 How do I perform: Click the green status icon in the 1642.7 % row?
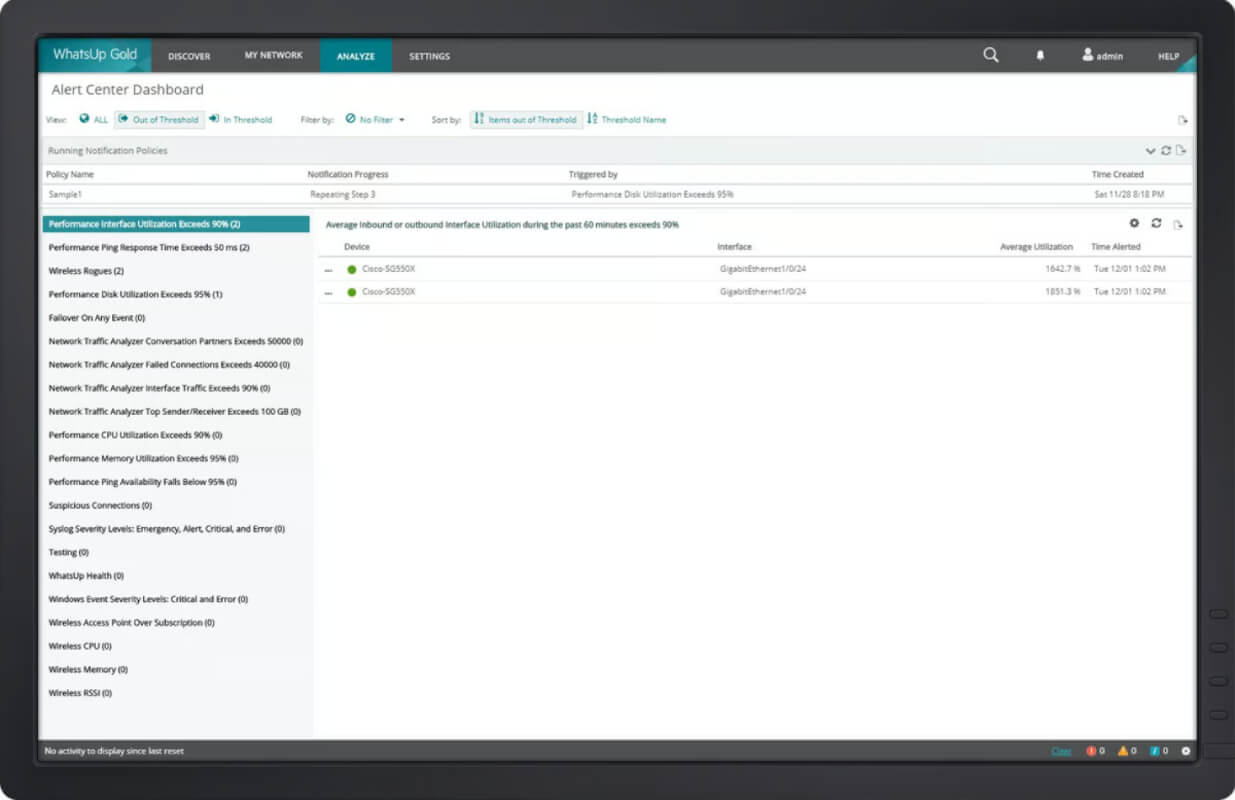pos(352,269)
